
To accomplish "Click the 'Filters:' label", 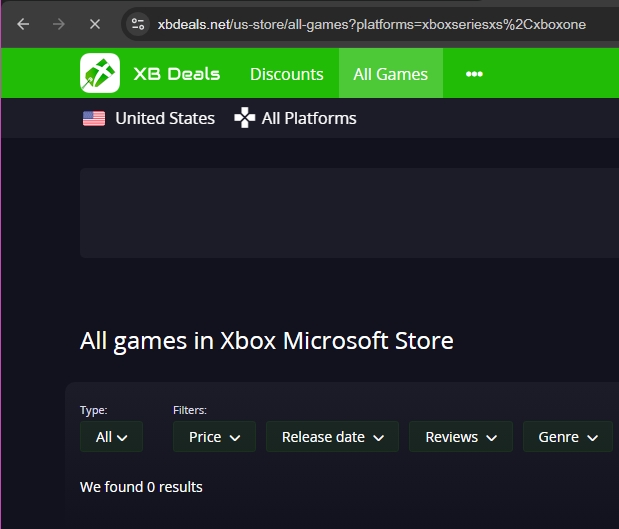I will 190,410.
